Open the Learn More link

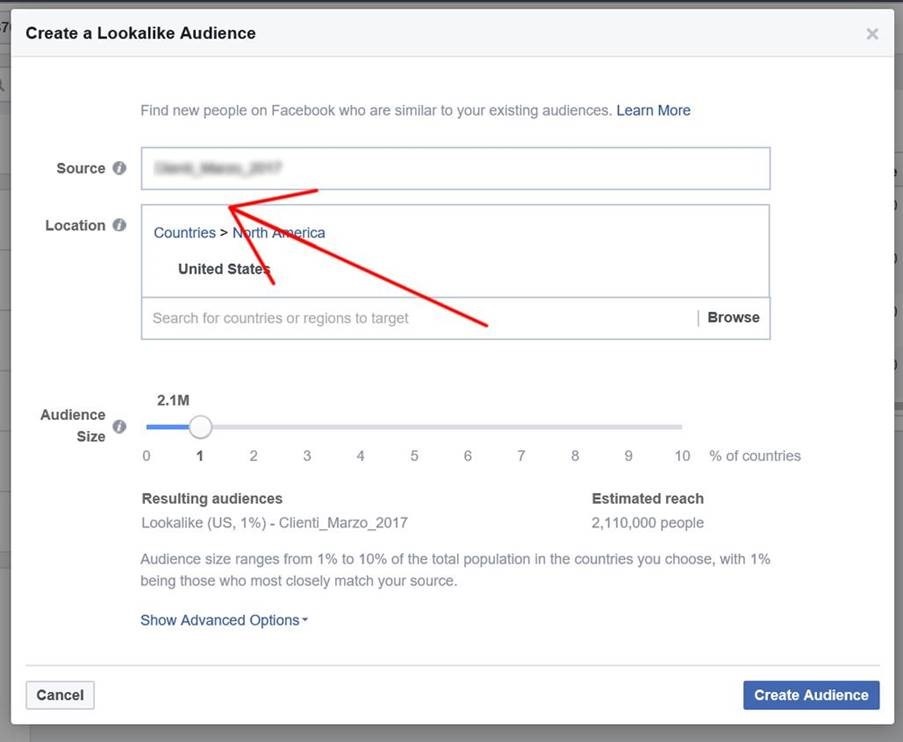click(x=653, y=110)
